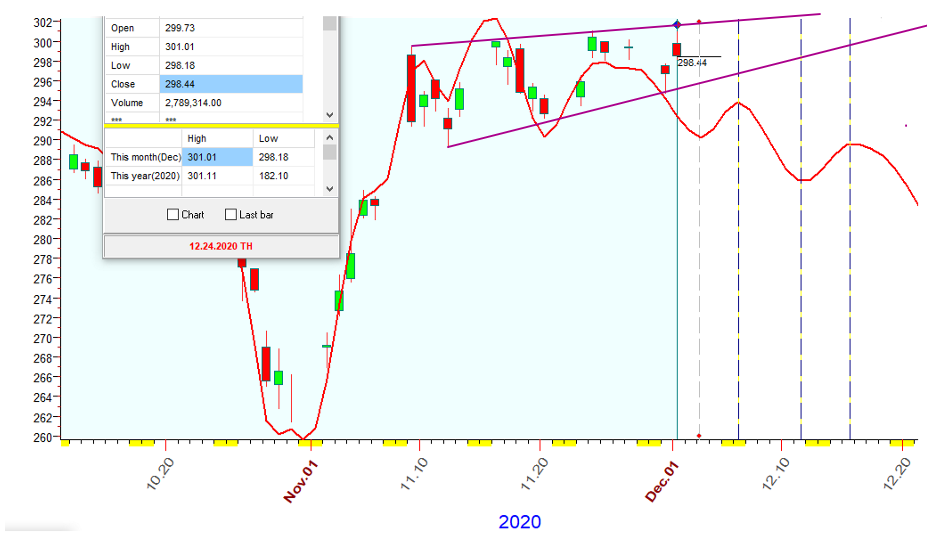Click the 12.24.2020 TH date button
This screenshot has width=927, height=539.
[x=221, y=245]
